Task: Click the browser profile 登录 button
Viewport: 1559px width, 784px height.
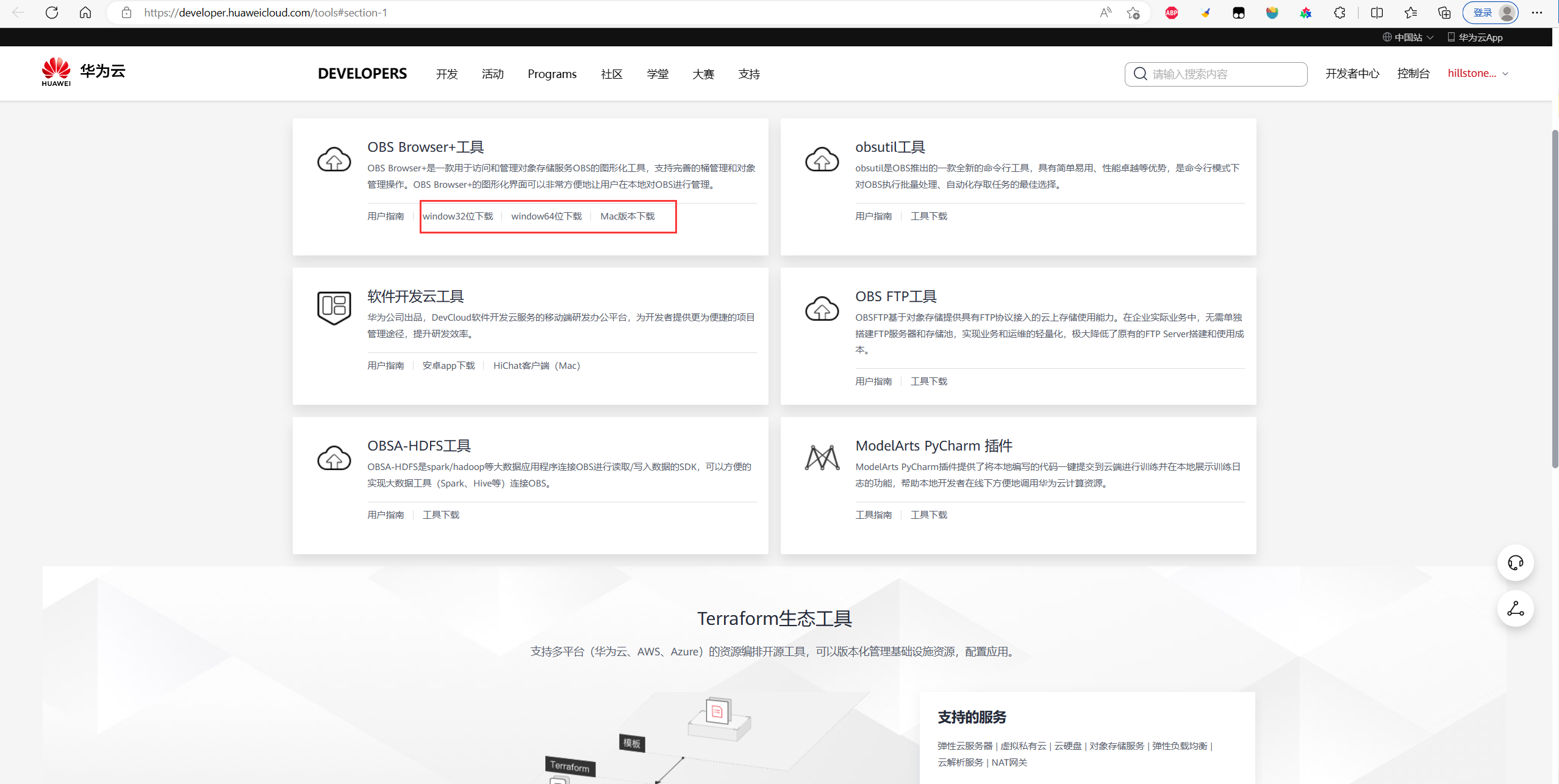Action: (1490, 12)
